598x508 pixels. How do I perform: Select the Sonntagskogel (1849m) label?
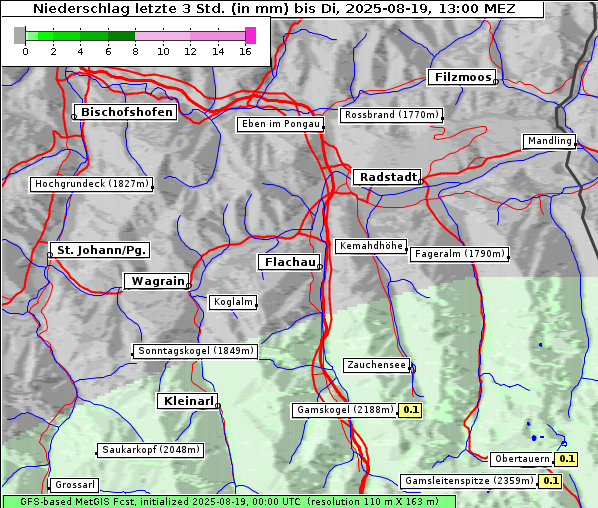click(196, 351)
